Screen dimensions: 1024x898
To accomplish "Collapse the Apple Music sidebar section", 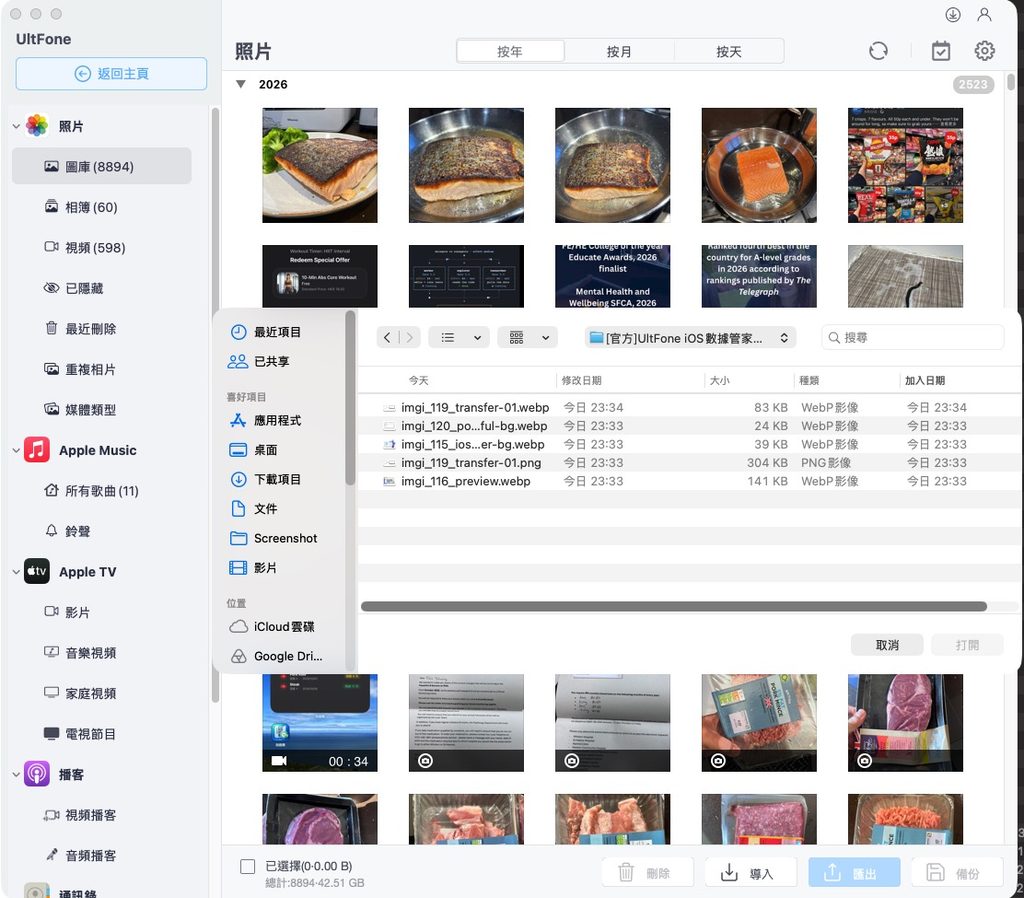I will coord(16,450).
